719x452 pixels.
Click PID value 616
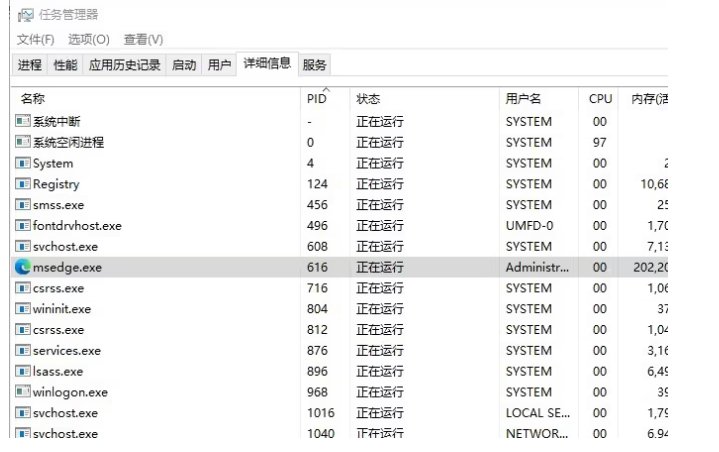pyautogui.click(x=317, y=267)
